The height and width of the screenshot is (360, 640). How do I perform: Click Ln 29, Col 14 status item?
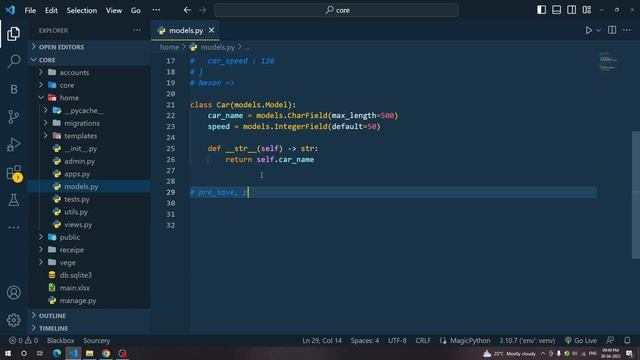[x=322, y=340]
